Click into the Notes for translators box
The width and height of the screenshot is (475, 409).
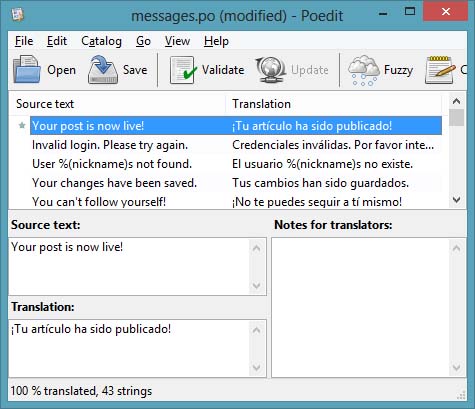[x=361, y=307]
